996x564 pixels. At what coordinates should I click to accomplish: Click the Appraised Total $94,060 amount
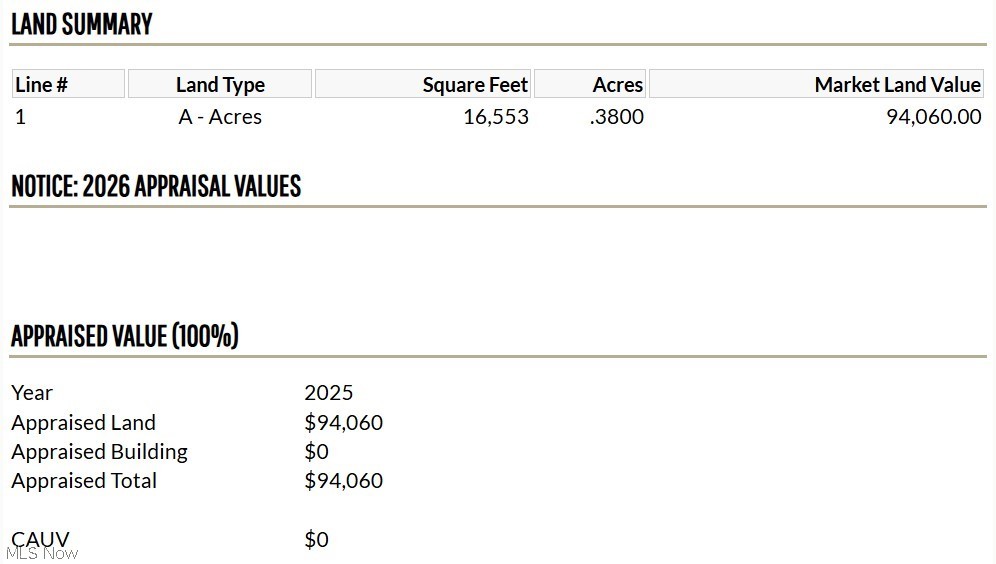pos(343,481)
